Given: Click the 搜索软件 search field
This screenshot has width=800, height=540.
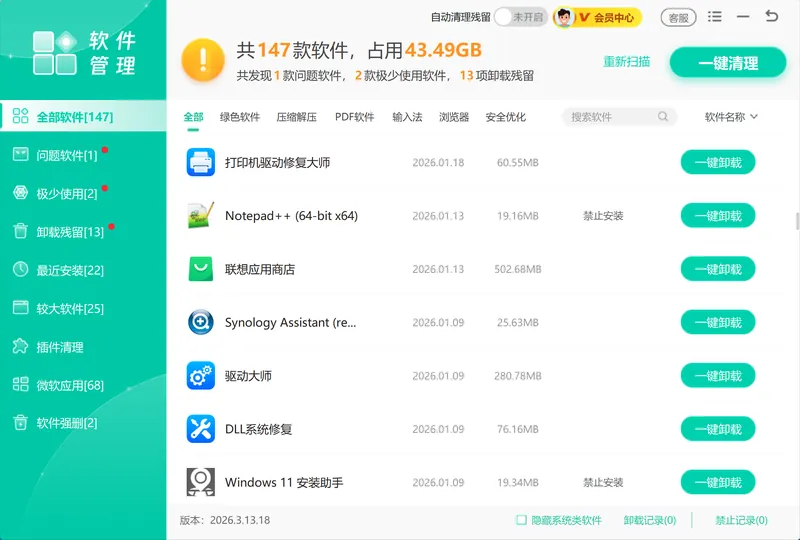Looking at the screenshot, I should (619, 117).
